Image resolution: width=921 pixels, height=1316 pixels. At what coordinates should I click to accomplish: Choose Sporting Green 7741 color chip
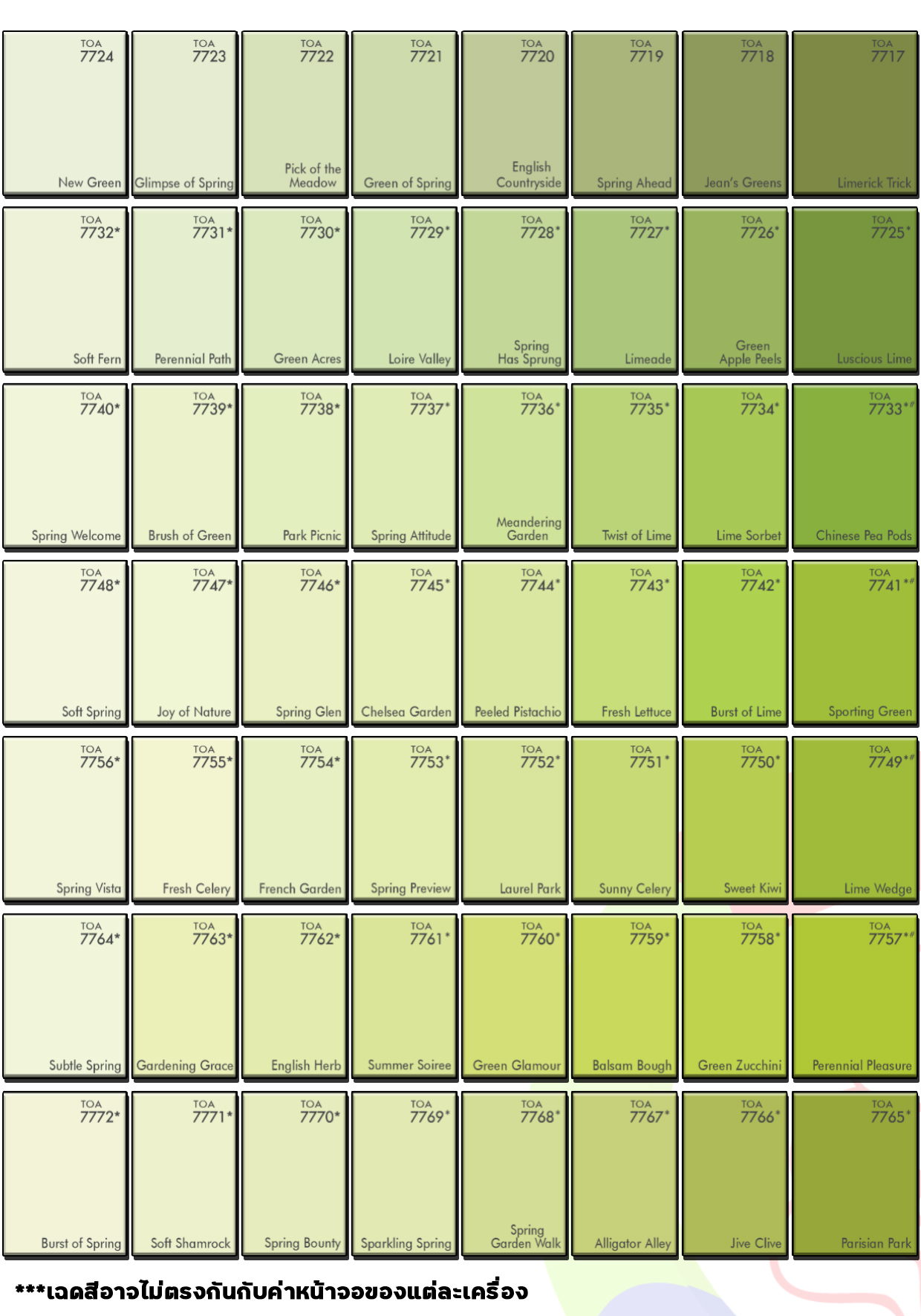click(x=855, y=643)
